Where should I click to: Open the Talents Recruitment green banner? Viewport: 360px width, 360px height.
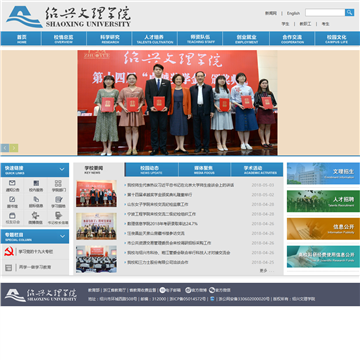[x=323, y=201]
